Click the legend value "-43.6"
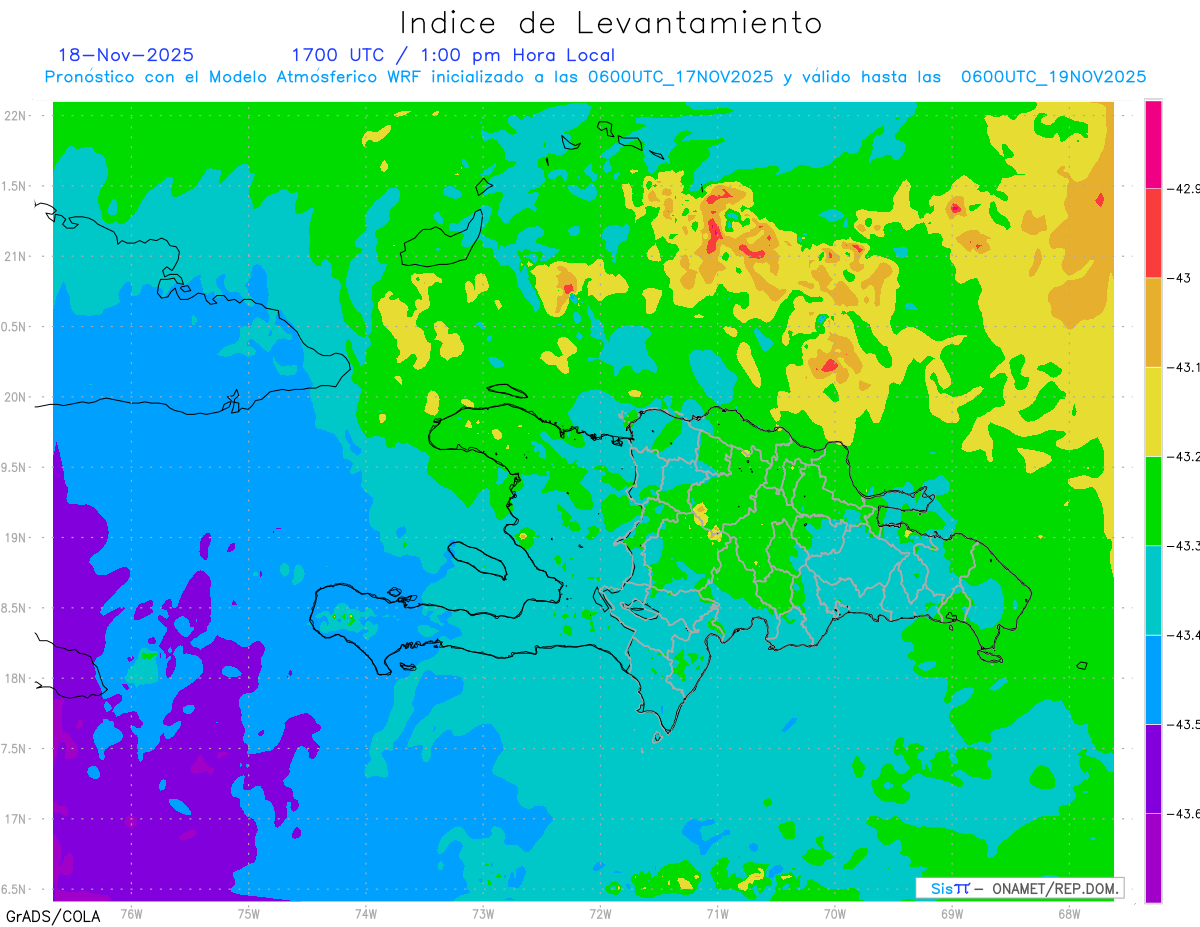Image resolution: width=1200 pixels, height=927 pixels. (1183, 813)
